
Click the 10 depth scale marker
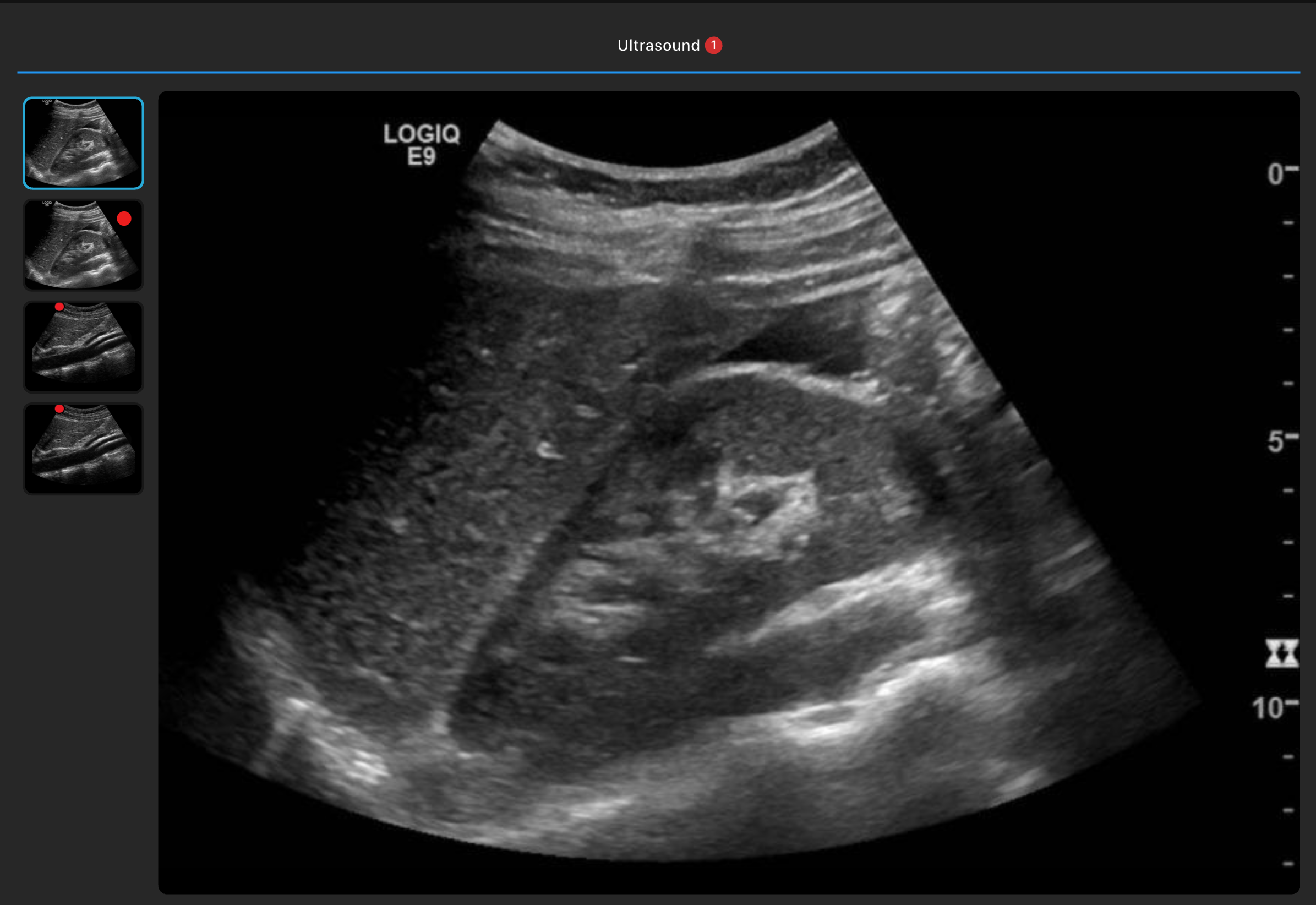click(x=1269, y=708)
